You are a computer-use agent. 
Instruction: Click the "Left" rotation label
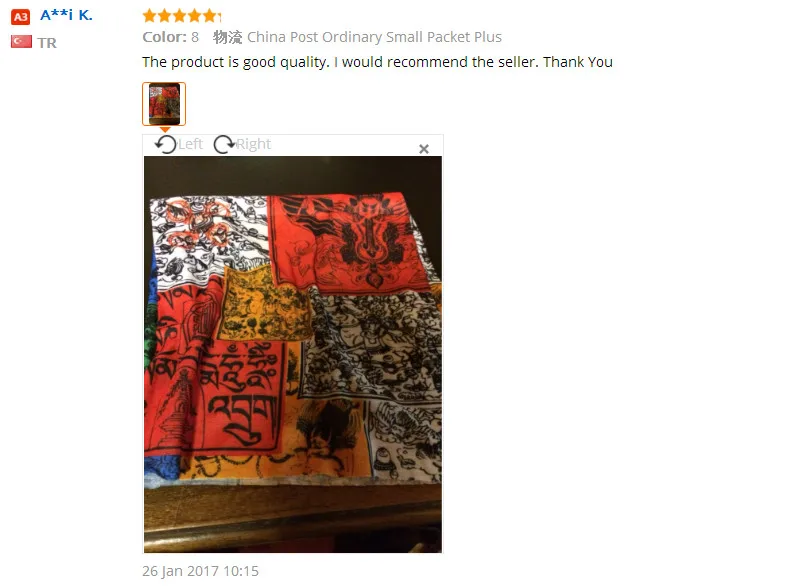[x=190, y=144]
